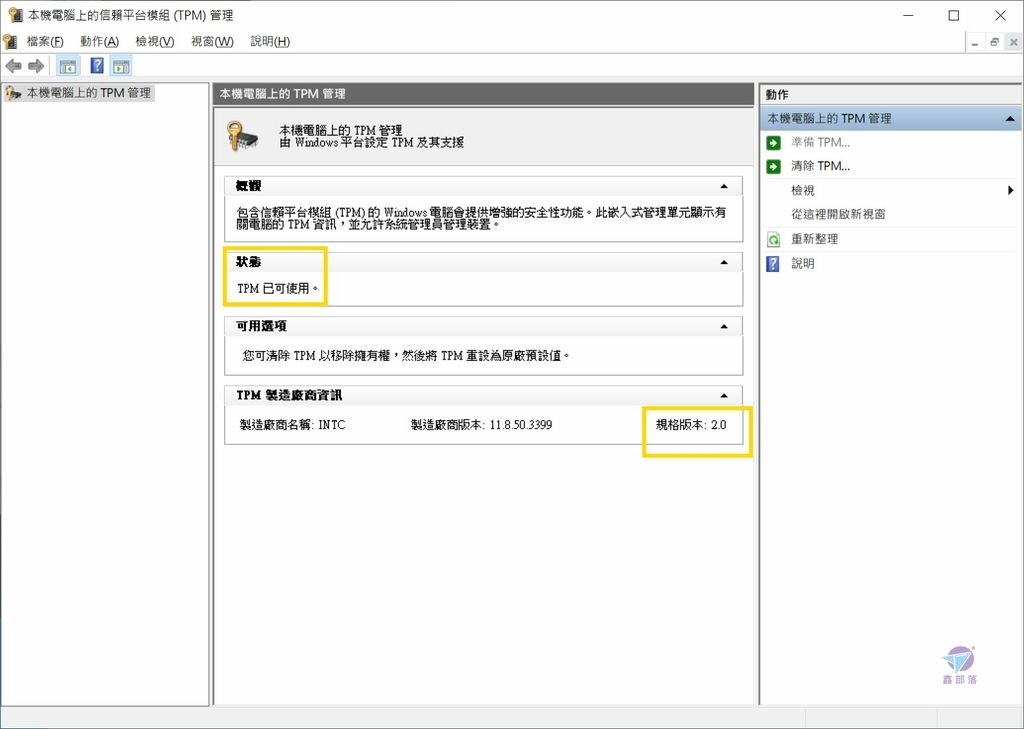Click the green arrow icon beside 清除 TPM
The image size is (1024, 729).
tap(774, 167)
